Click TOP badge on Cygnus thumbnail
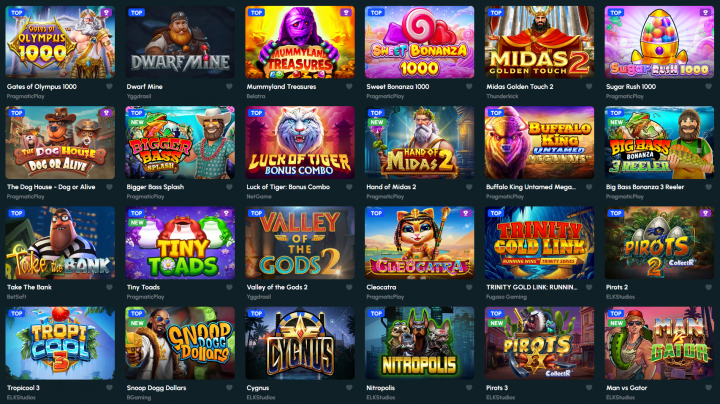 256,314
